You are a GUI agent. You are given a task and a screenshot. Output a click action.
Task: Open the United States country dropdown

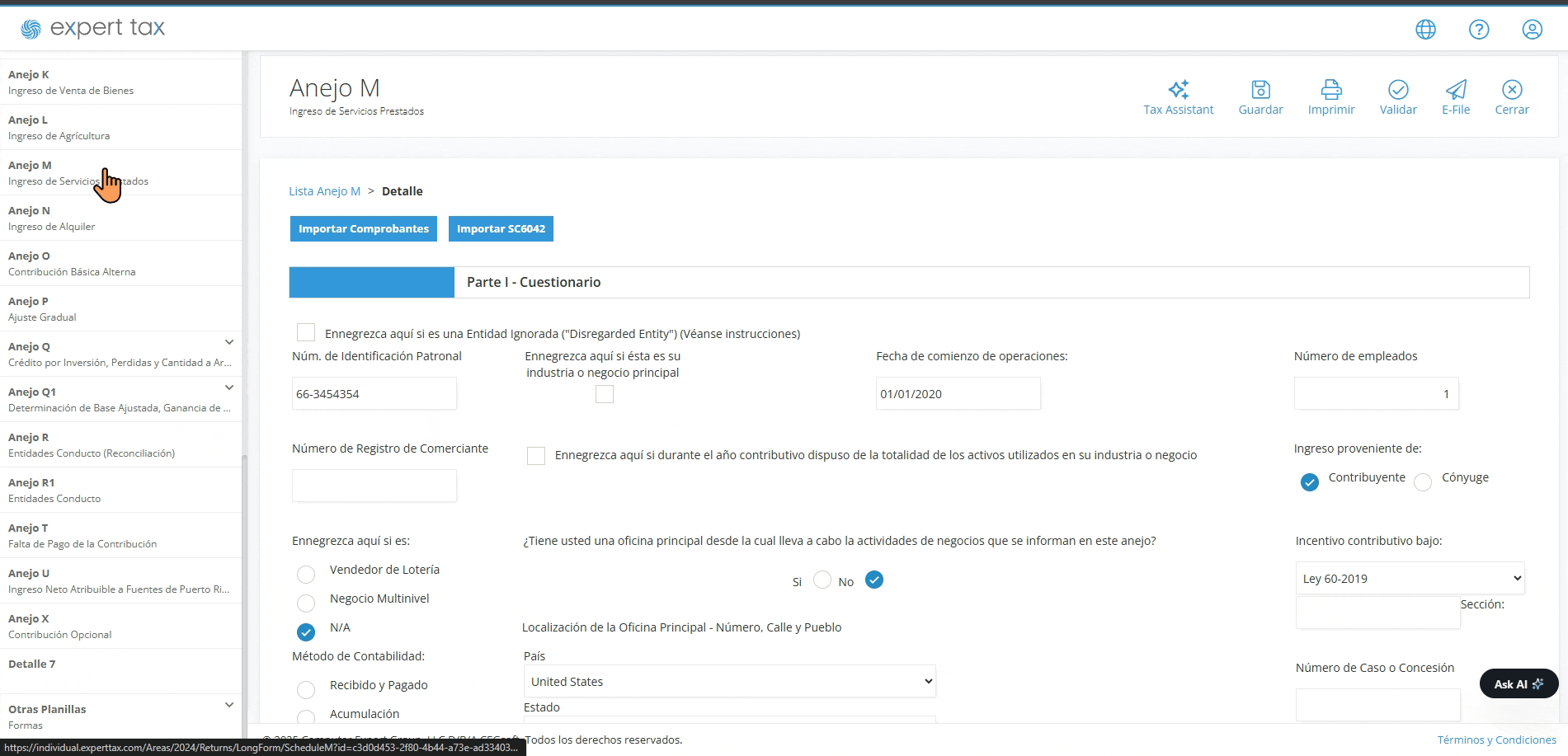coord(729,681)
